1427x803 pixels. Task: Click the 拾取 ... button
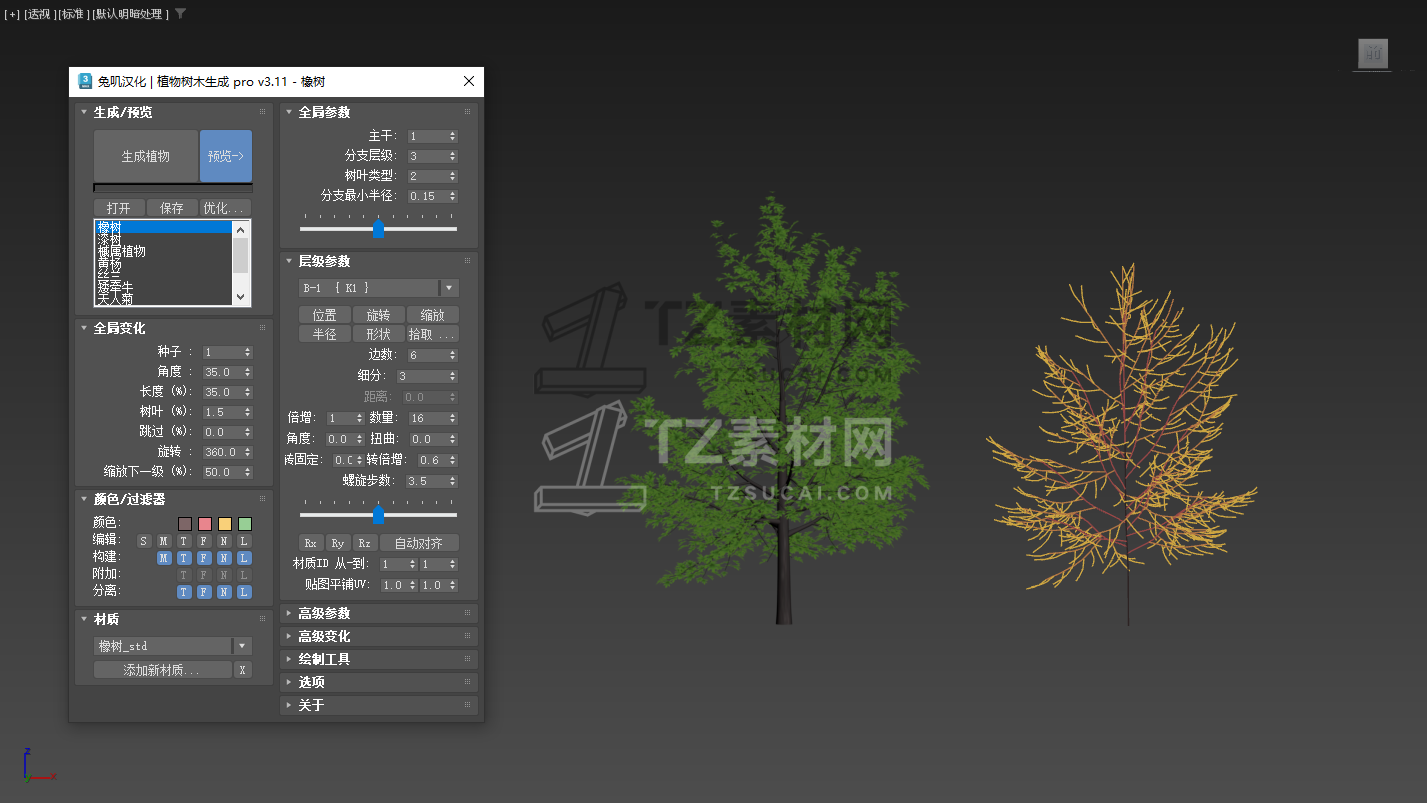(x=433, y=334)
